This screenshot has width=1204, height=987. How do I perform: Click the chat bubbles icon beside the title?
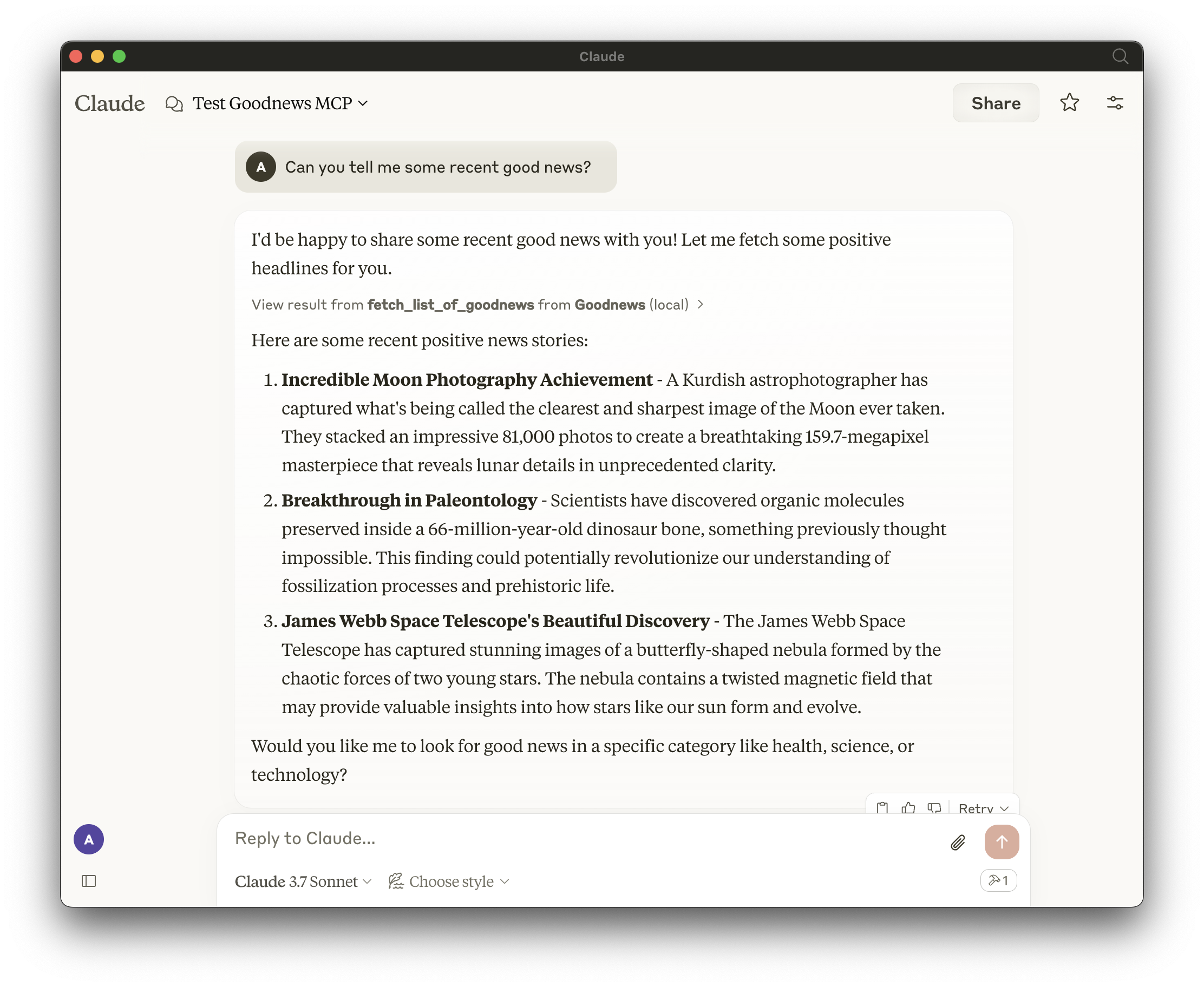coord(174,103)
